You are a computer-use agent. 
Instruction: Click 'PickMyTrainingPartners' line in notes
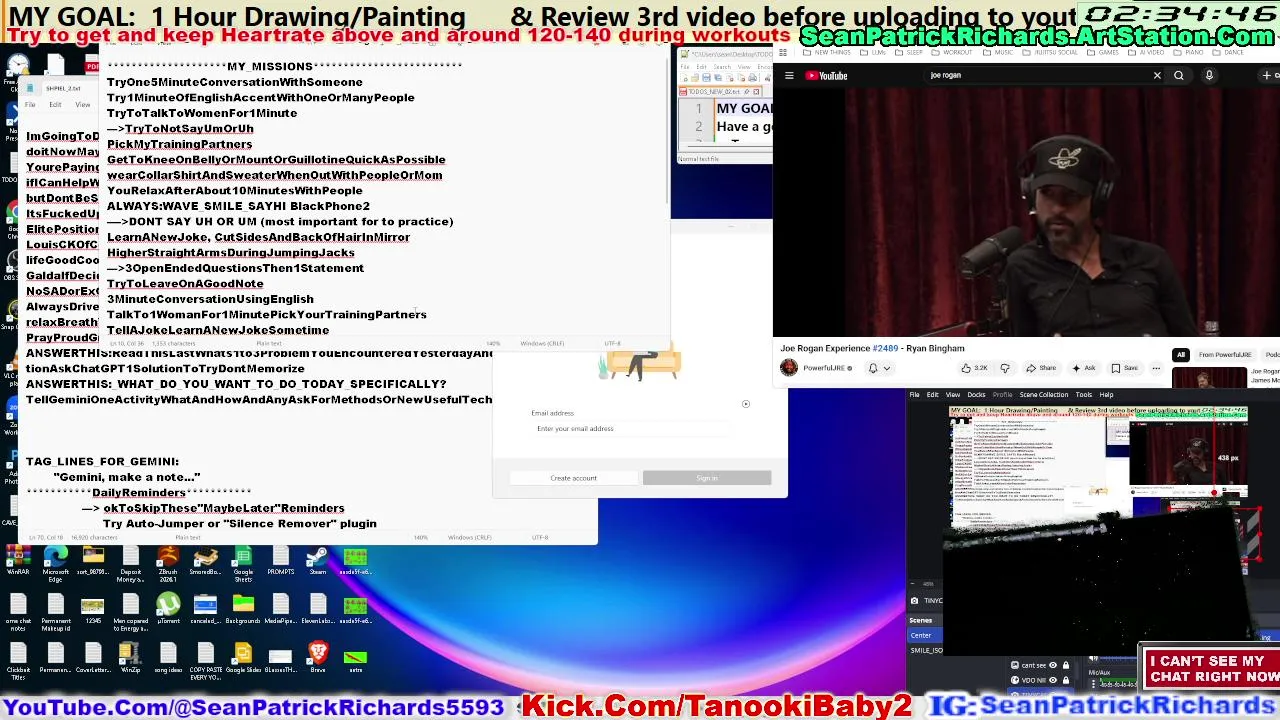point(179,144)
